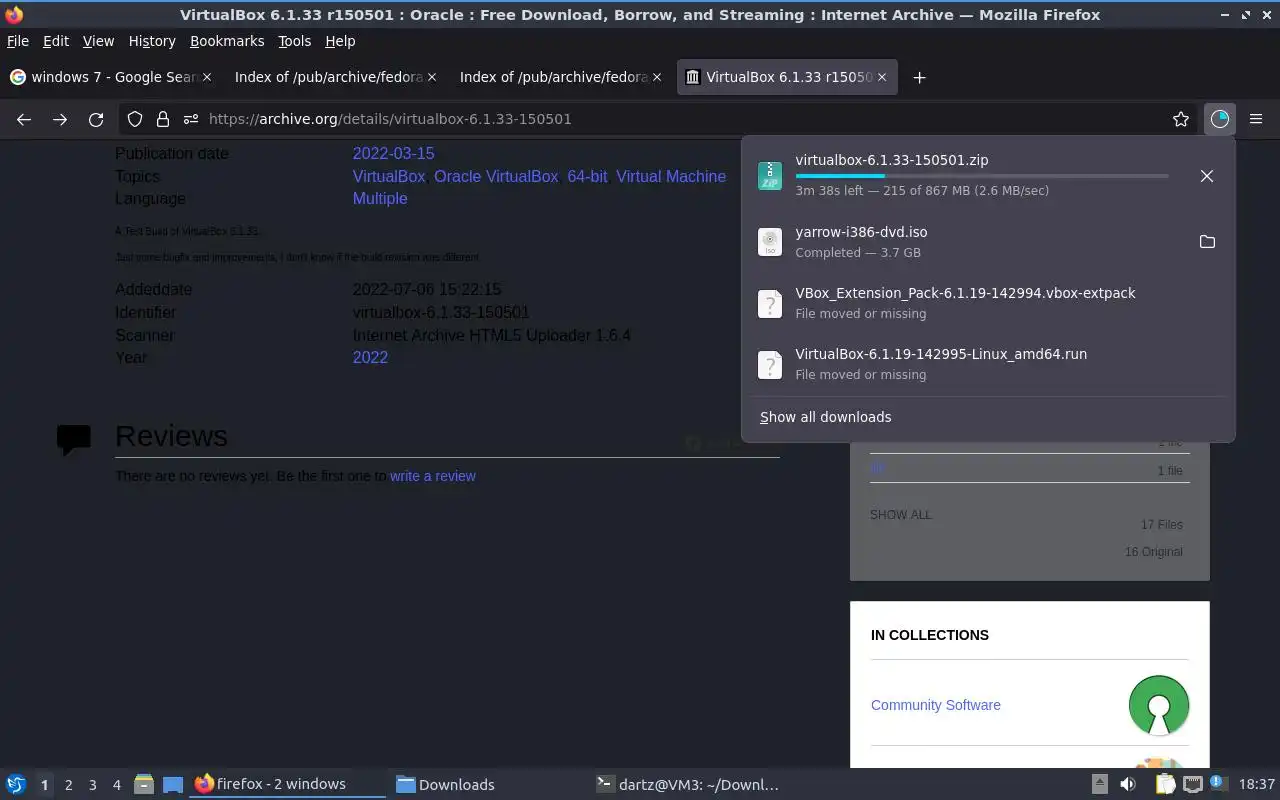Screen dimensions: 1280x800
Task: Open the Edit menu
Action: coord(56,41)
